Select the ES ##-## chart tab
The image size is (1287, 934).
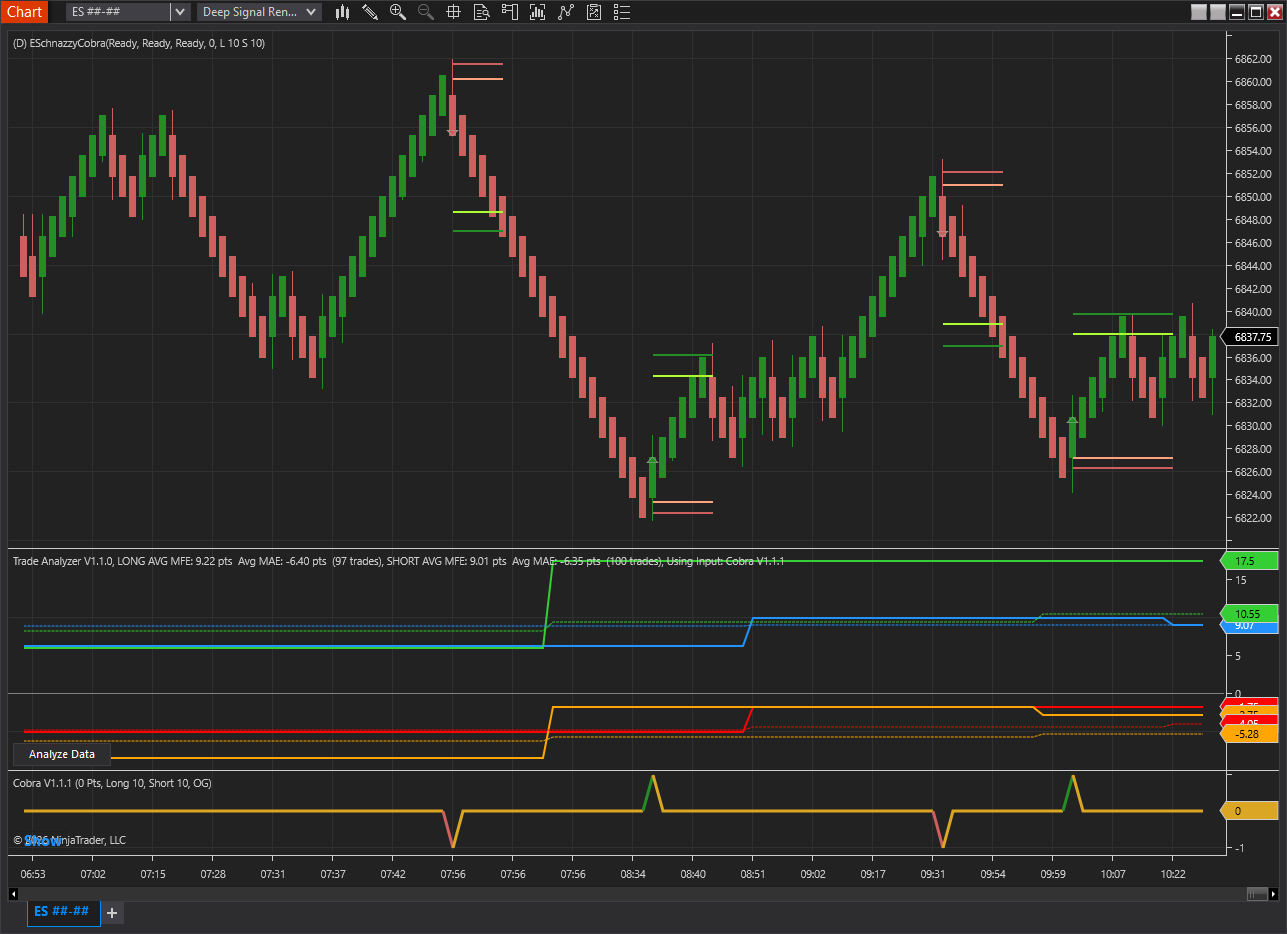point(63,912)
